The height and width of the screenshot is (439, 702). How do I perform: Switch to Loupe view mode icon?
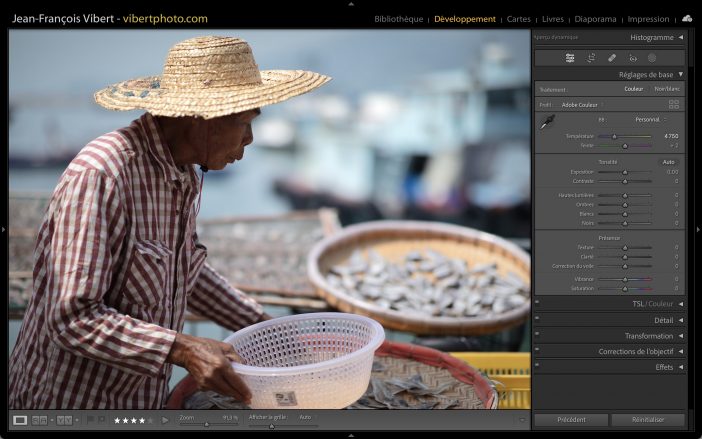tap(20, 420)
